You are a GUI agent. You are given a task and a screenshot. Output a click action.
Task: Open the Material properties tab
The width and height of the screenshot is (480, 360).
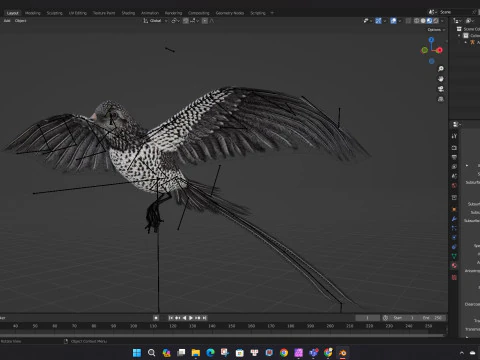pyautogui.click(x=454, y=266)
